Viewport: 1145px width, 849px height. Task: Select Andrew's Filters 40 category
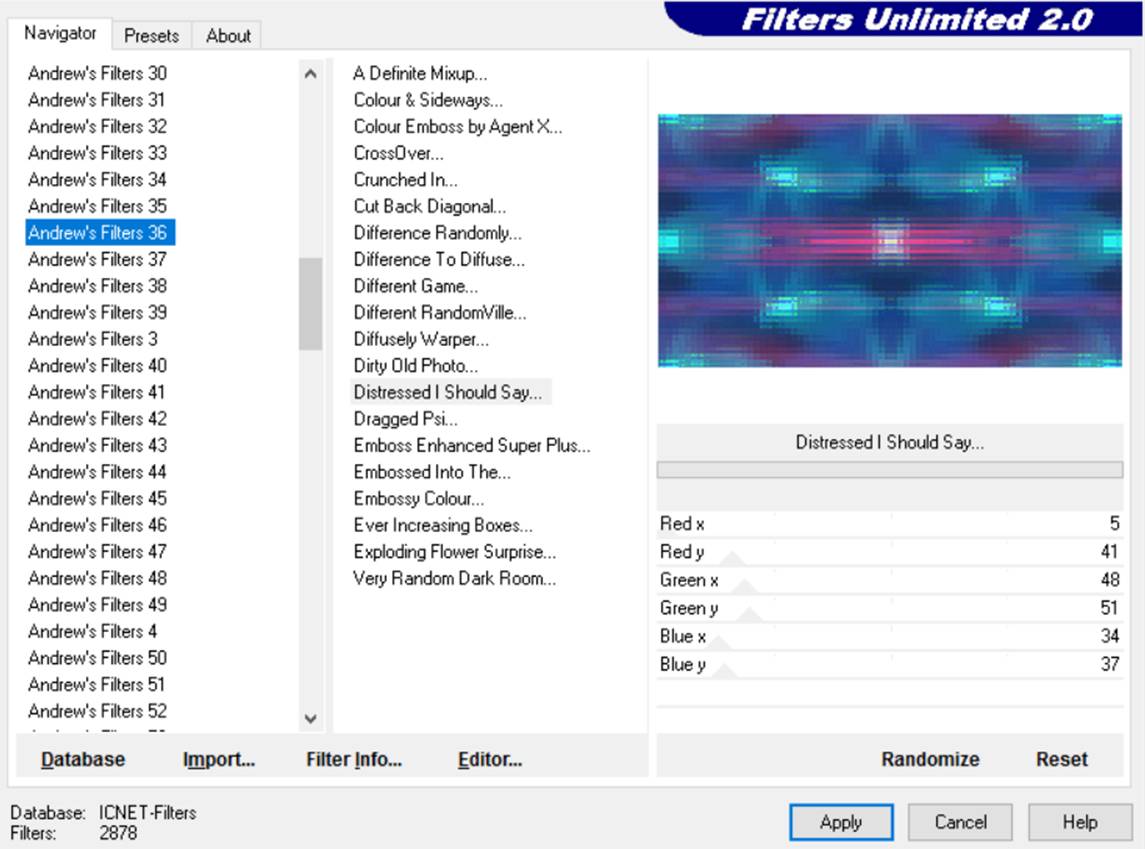[x=97, y=365]
